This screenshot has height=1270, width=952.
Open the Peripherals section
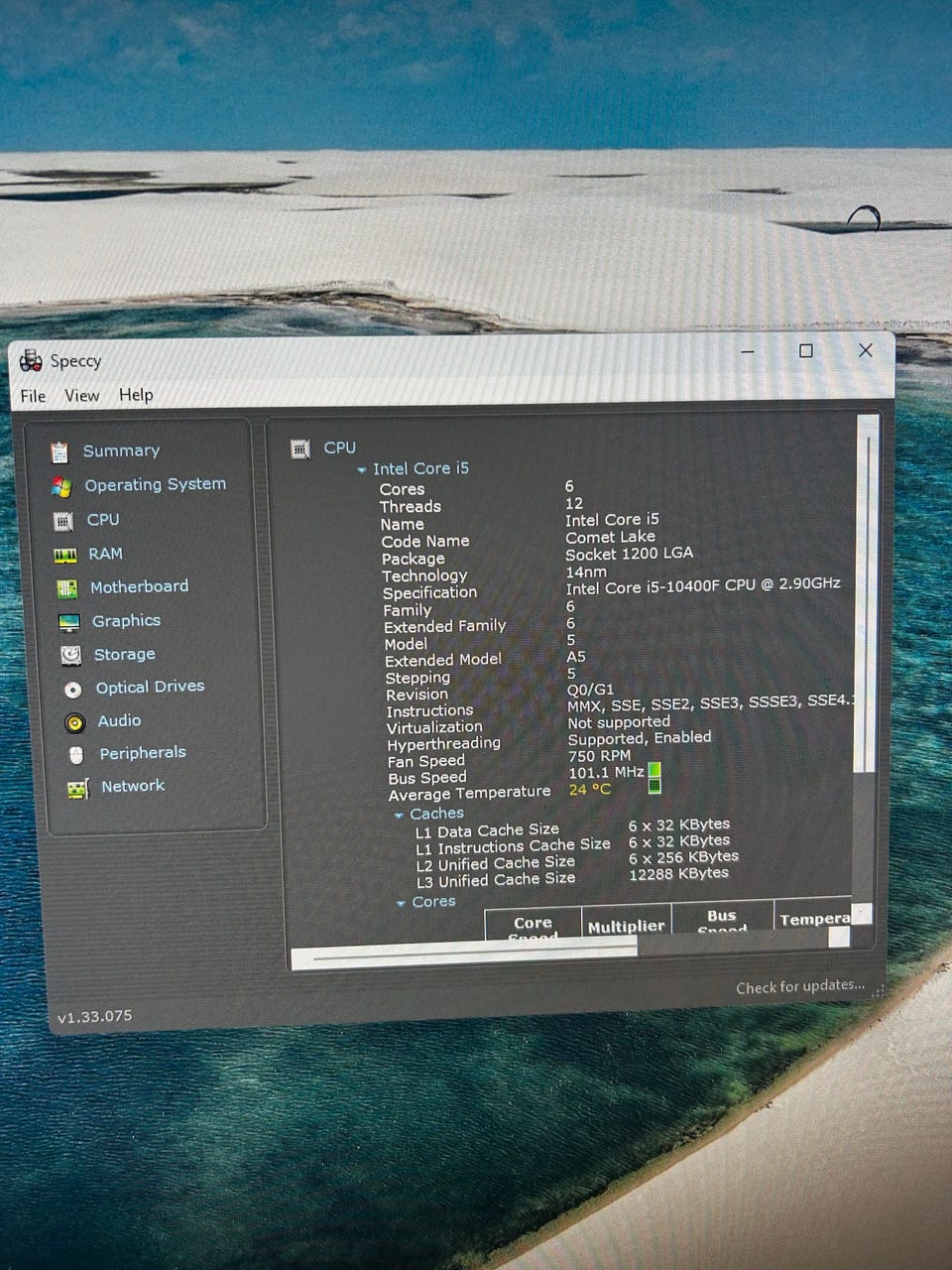click(x=143, y=753)
